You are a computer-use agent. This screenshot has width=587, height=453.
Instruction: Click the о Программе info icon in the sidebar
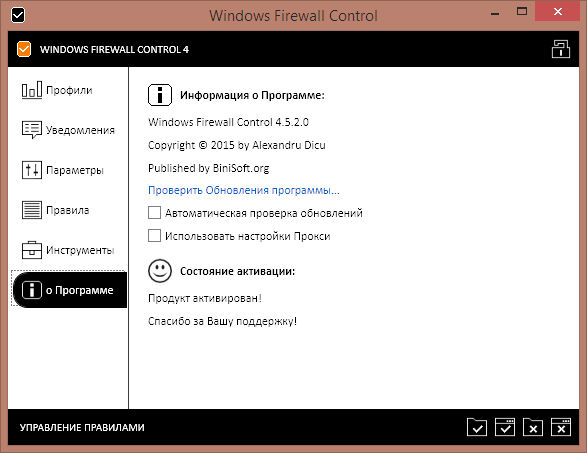point(32,290)
